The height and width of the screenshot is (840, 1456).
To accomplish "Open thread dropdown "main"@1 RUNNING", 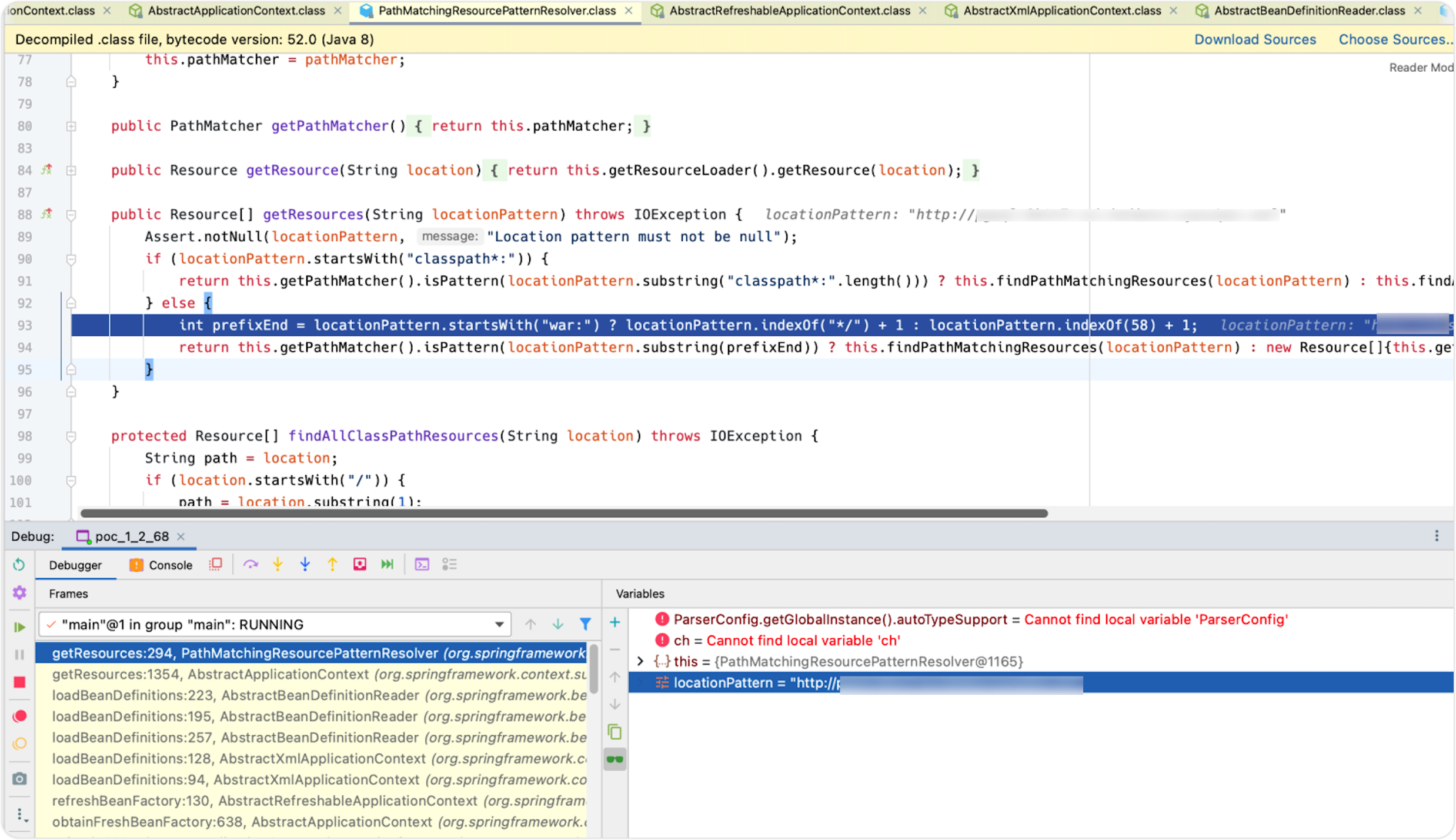I will 275,625.
